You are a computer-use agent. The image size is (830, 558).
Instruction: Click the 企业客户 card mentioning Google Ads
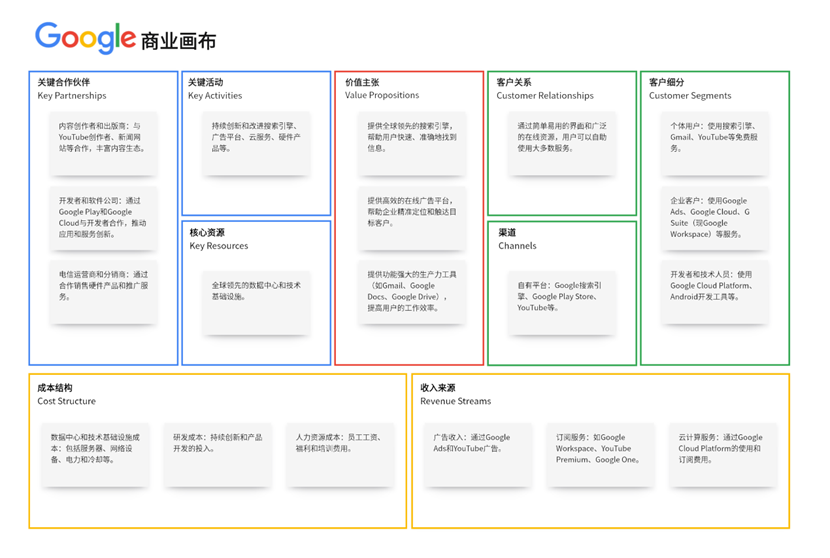[714, 218]
